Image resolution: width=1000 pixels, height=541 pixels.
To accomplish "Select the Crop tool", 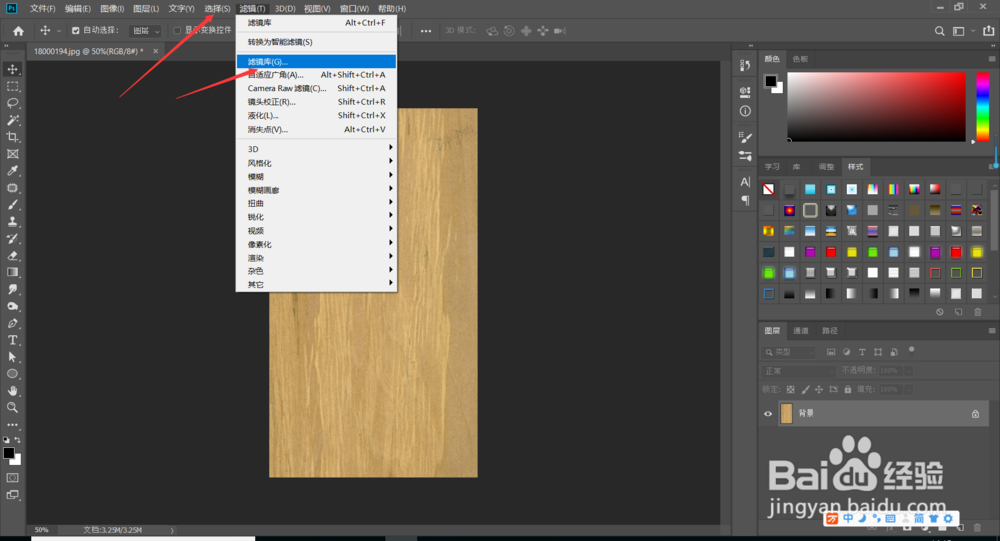I will (x=12, y=137).
